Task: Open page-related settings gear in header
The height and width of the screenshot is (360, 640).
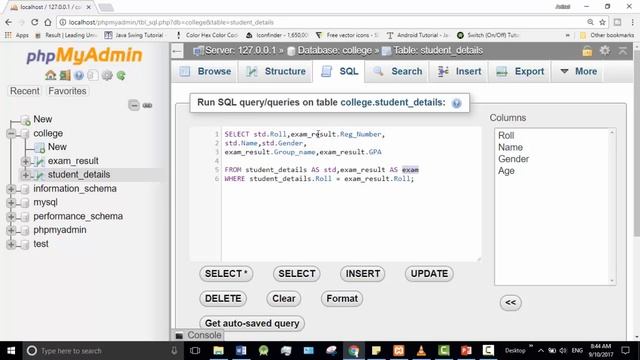Action: tap(605, 51)
